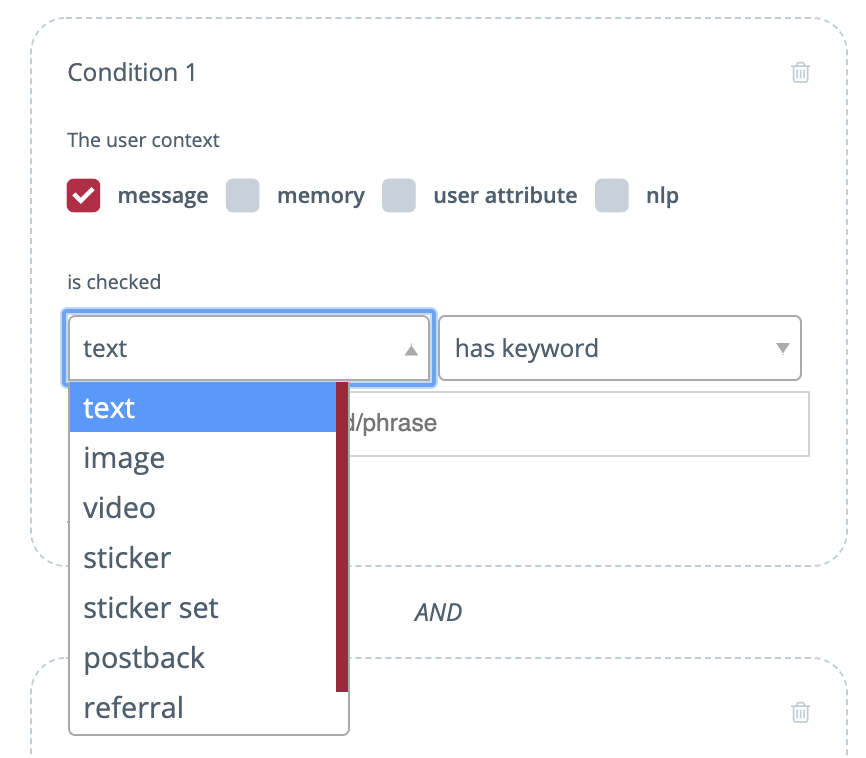The image size is (866, 758).
Task: Click the message checkbox label
Action: tap(163, 196)
